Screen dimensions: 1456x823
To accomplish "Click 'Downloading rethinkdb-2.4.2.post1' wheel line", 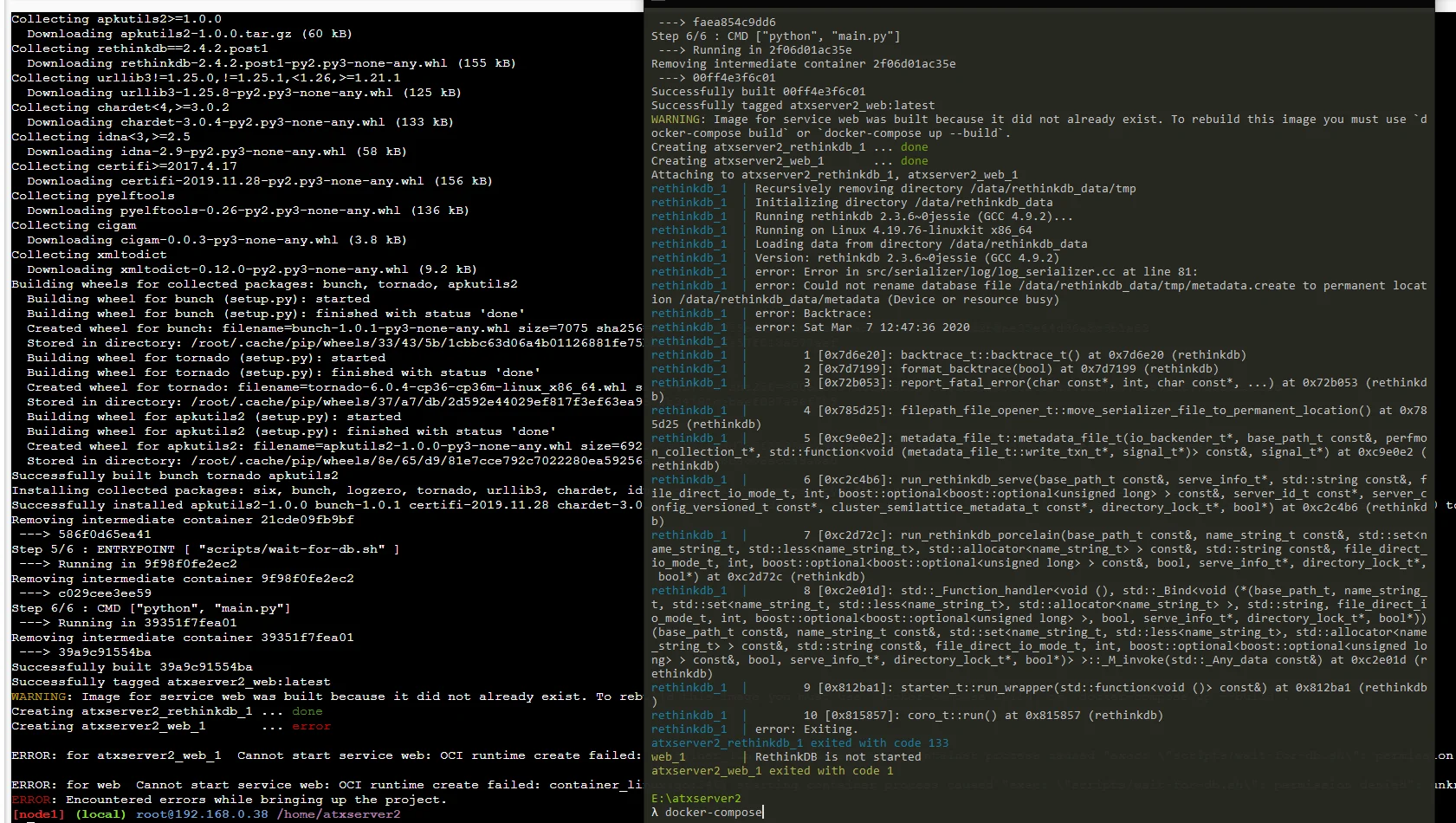I will coord(271,63).
